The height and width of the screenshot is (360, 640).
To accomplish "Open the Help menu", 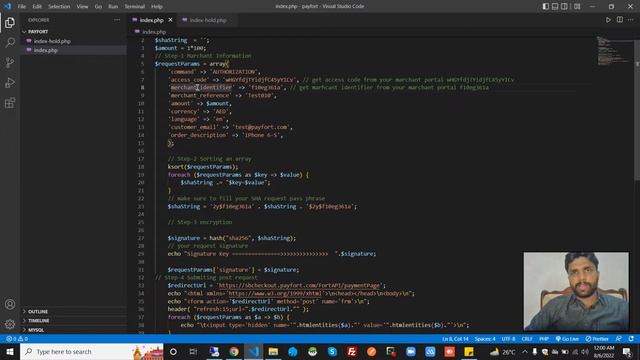I will tap(157, 7).
